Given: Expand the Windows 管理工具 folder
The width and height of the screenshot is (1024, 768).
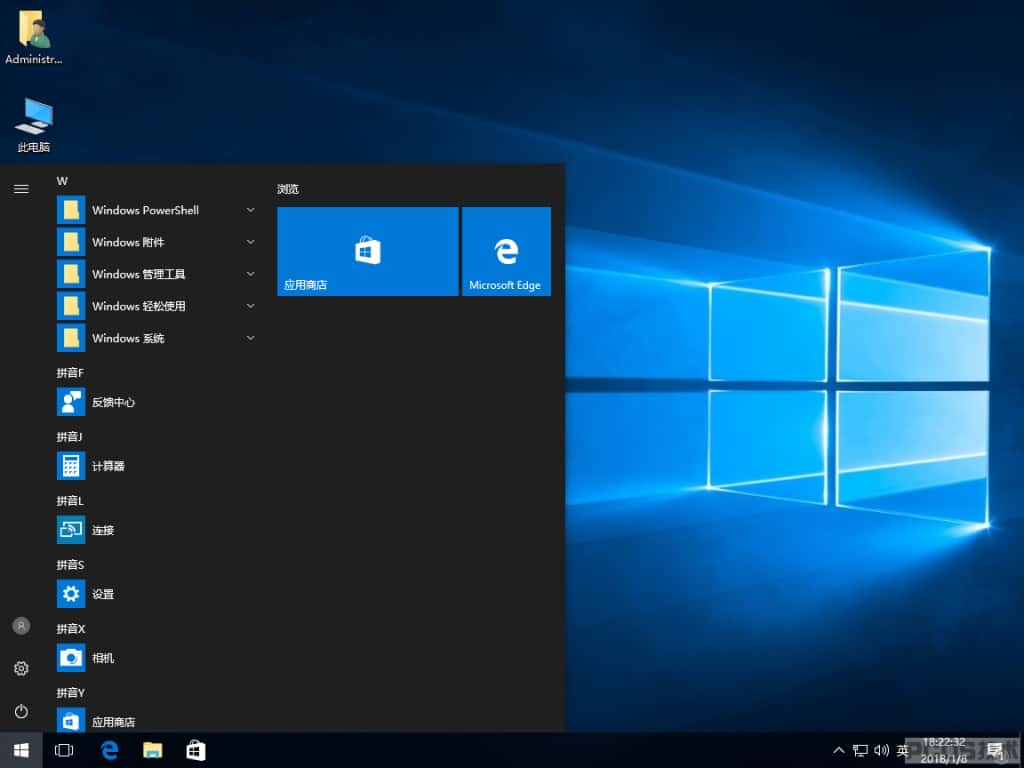Looking at the screenshot, I should click(x=157, y=274).
